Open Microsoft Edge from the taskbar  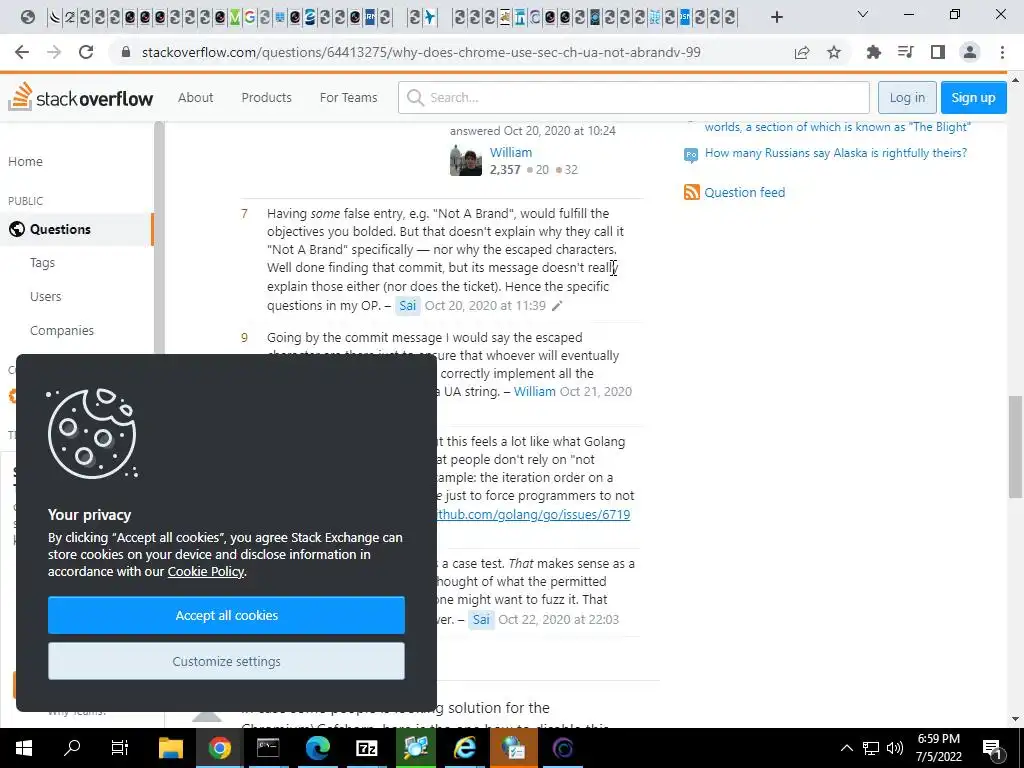coord(317,748)
